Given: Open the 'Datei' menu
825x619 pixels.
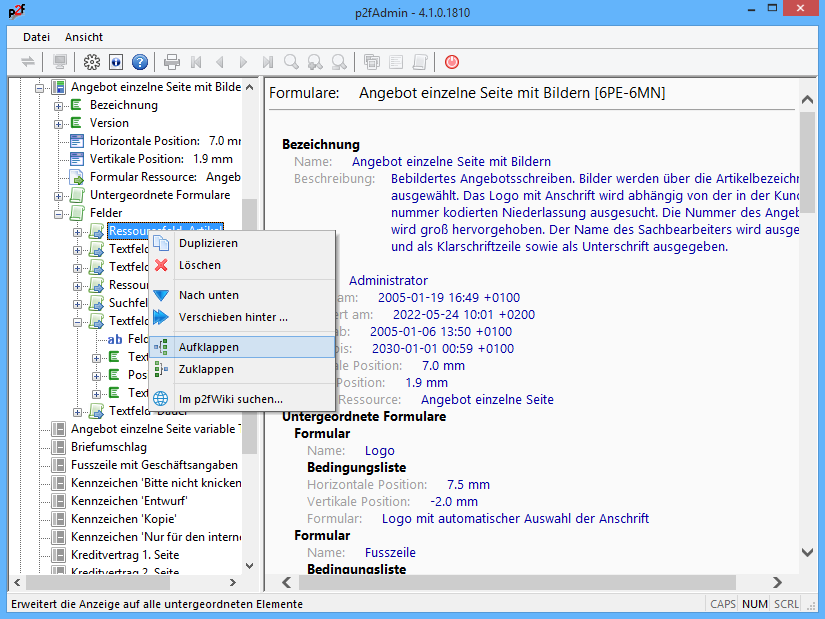Looking at the screenshot, I should tap(37, 36).
